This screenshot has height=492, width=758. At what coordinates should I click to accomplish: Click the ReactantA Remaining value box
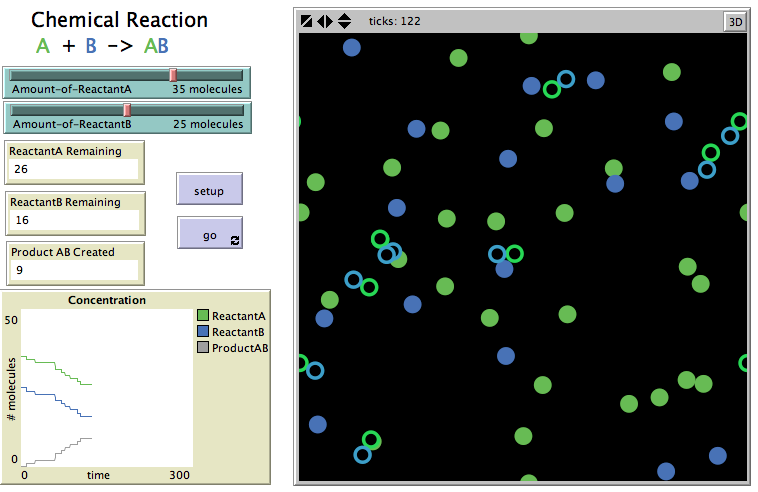(x=73, y=169)
